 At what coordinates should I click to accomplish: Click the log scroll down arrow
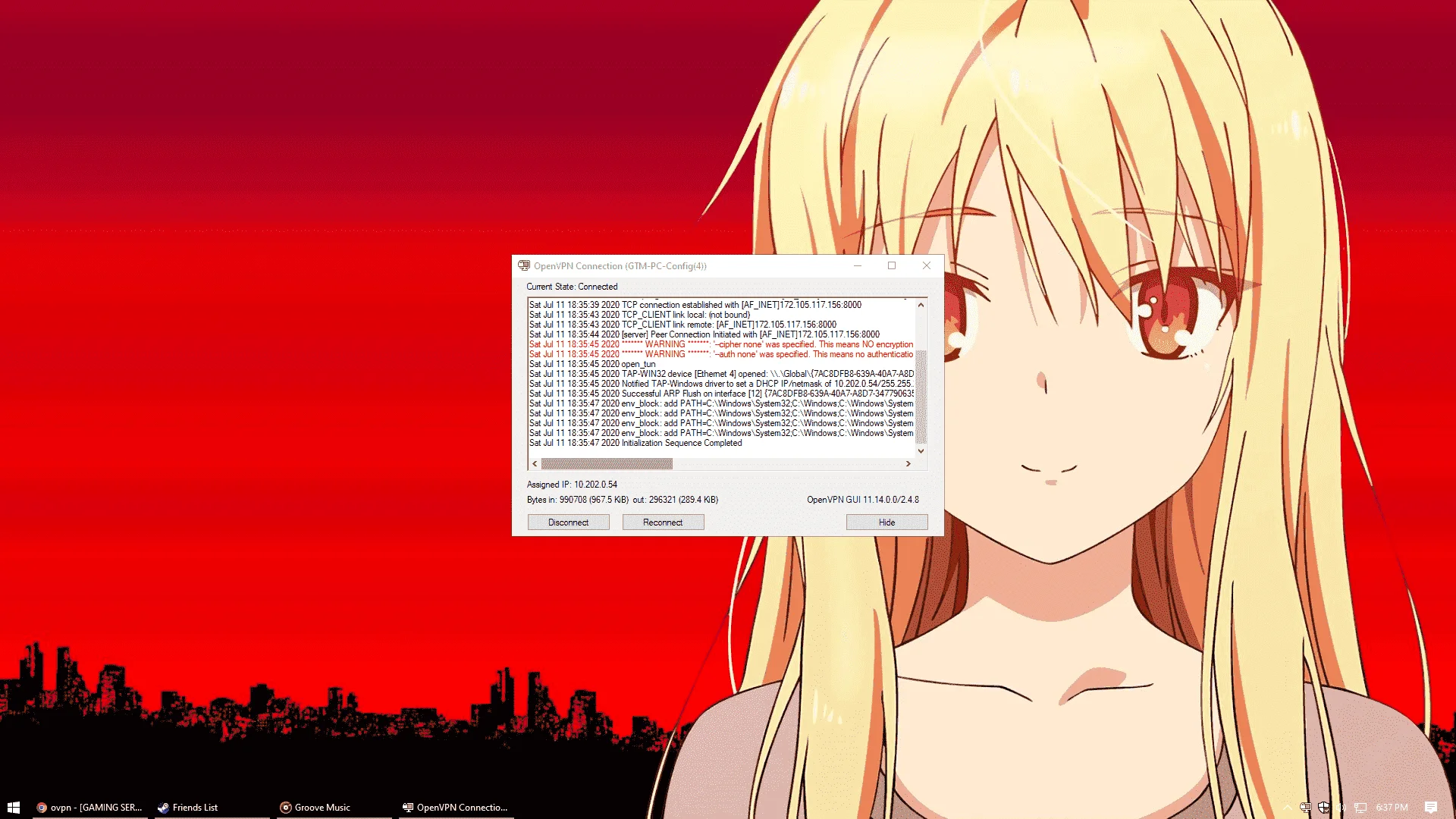[921, 450]
